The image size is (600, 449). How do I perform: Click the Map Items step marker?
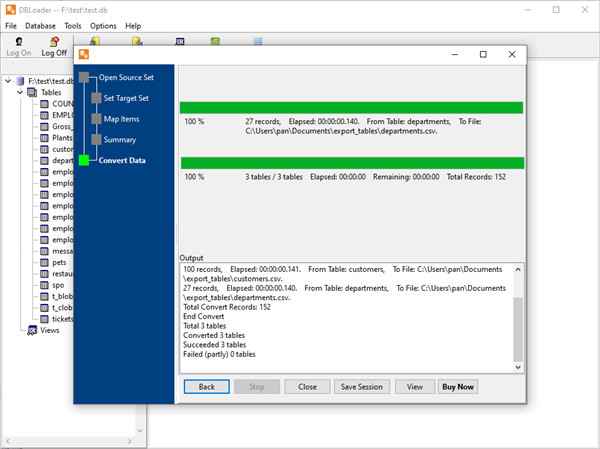click(95, 119)
